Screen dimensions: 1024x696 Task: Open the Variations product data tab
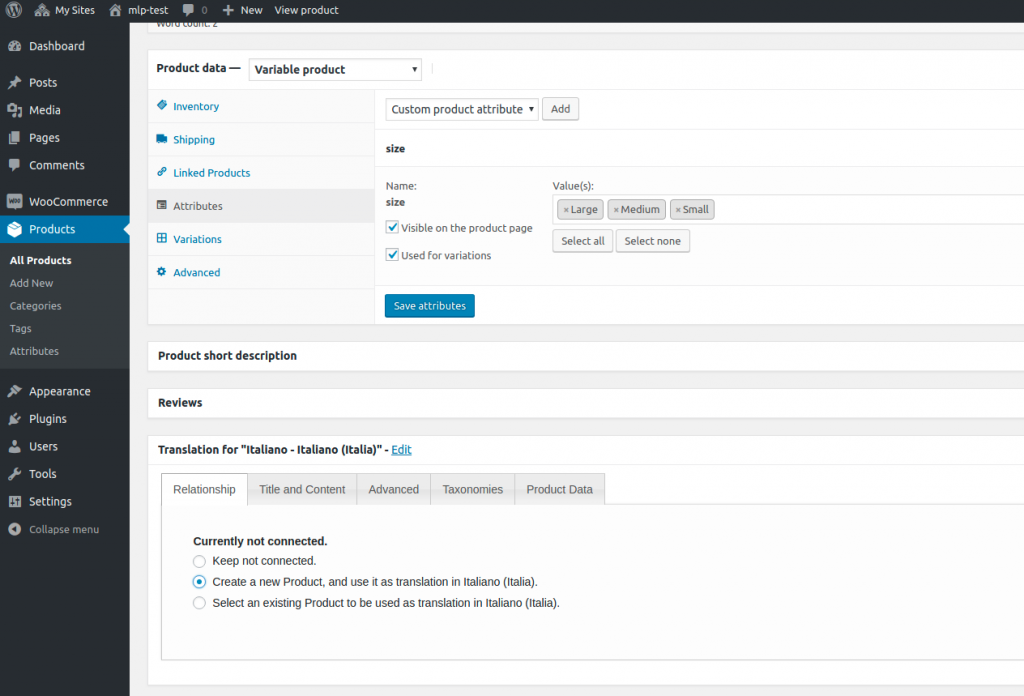click(x=197, y=239)
